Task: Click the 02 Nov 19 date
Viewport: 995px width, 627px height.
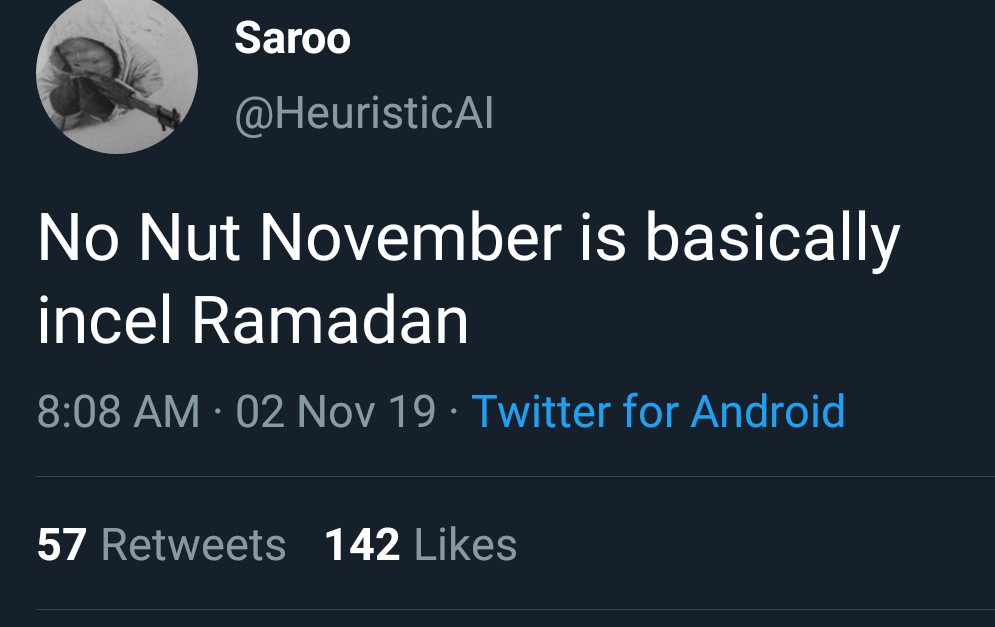Action: click(x=336, y=411)
